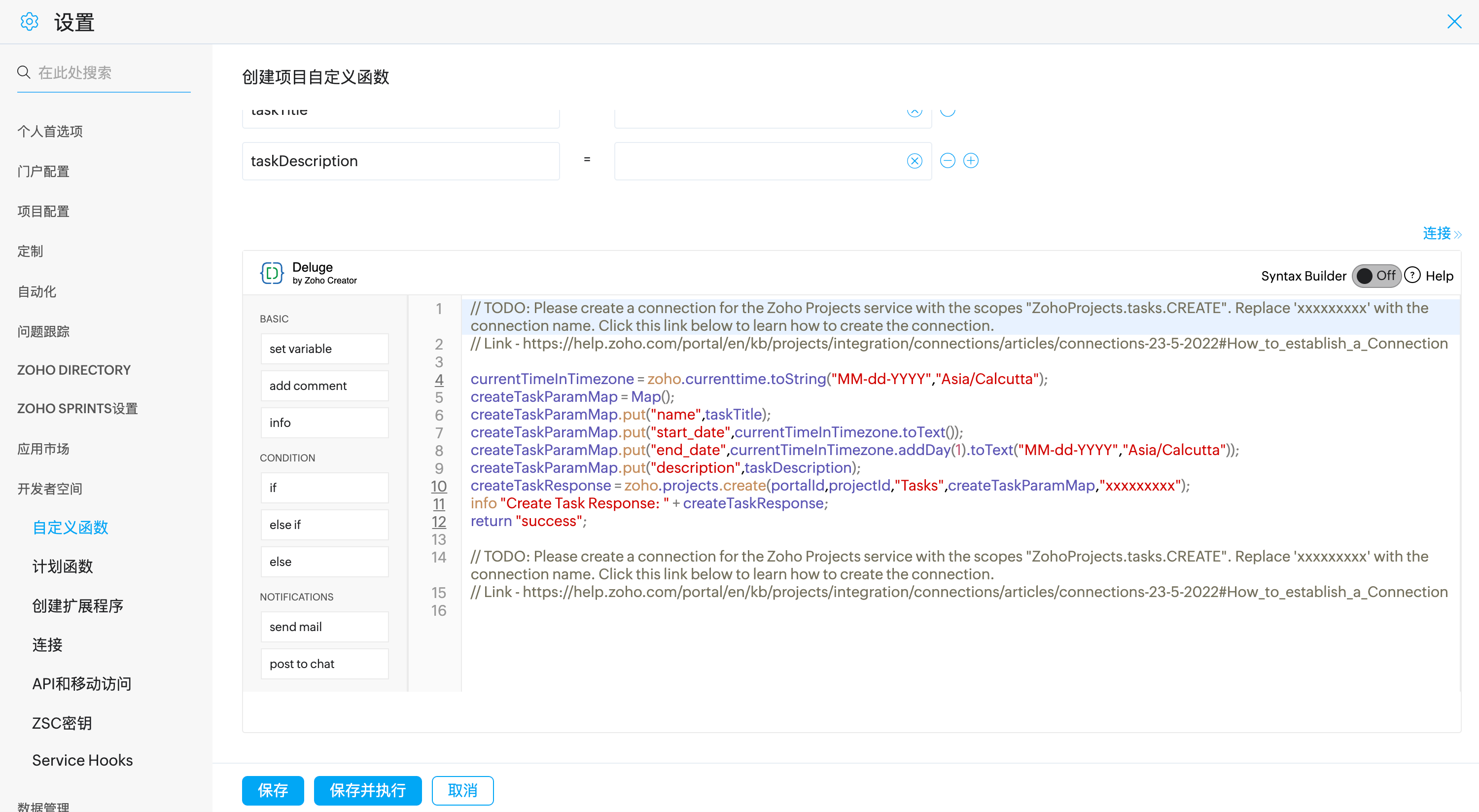Open the 自定义函数 menu item
The image size is (1479, 812).
tap(70, 527)
